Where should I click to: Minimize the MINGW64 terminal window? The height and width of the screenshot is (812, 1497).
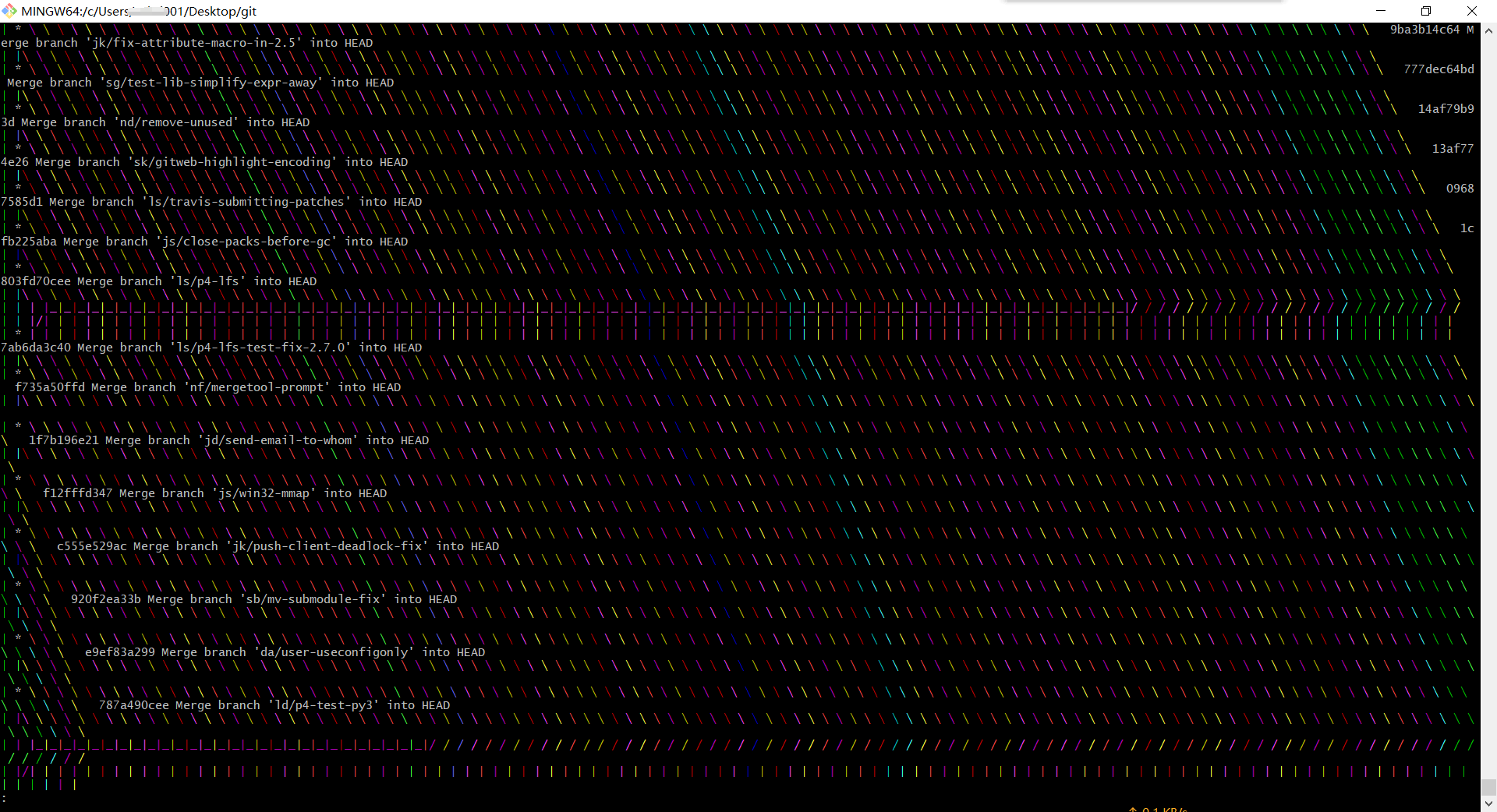(x=1381, y=11)
